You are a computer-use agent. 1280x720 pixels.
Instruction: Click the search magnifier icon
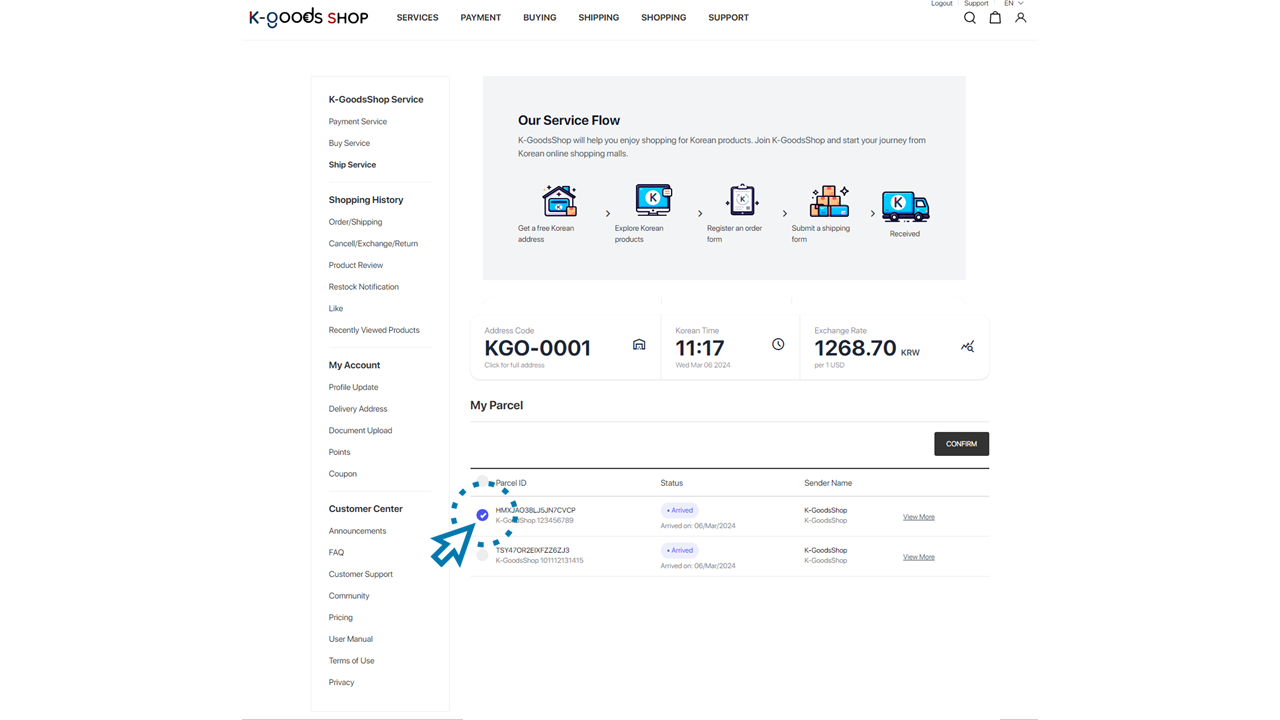point(969,18)
